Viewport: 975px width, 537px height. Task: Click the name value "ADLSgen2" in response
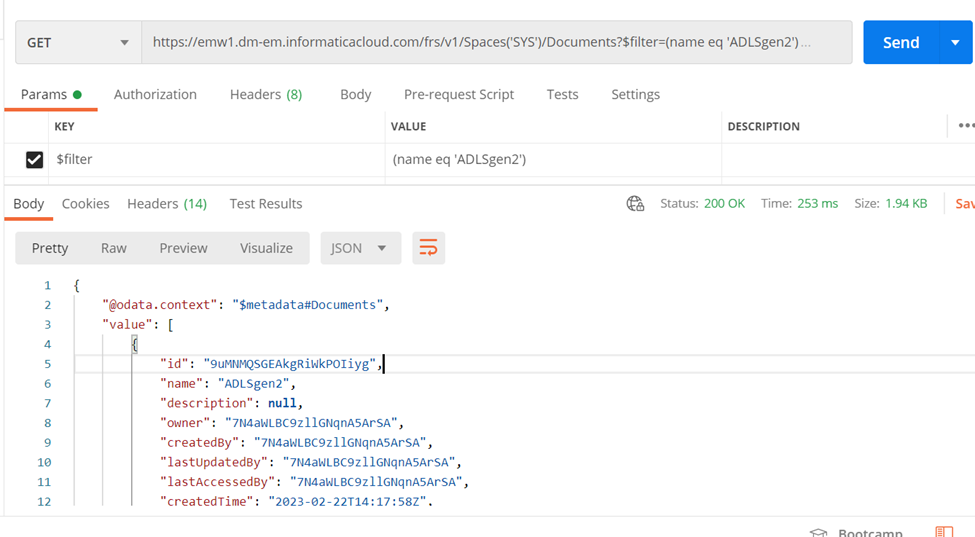(x=253, y=383)
